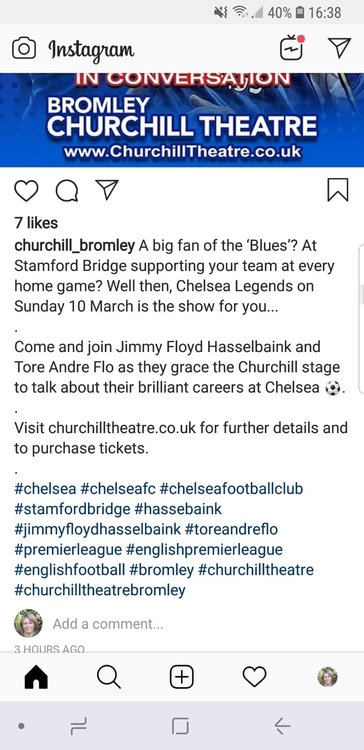The width and height of the screenshot is (364, 750).
Task: Go to Home tab in bottom bar
Action: click(36, 677)
